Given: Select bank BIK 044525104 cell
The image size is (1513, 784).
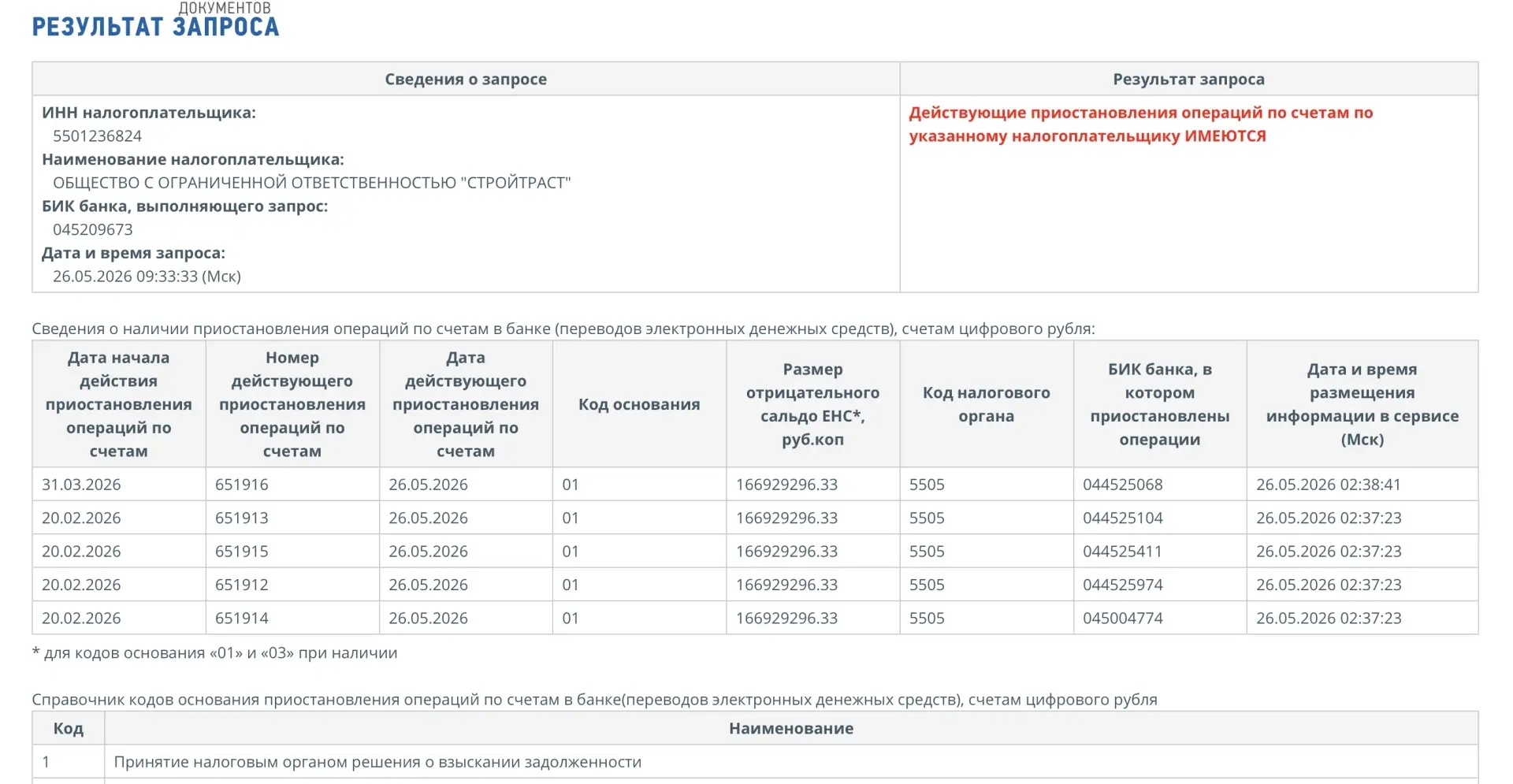Looking at the screenshot, I should coord(1160,518).
